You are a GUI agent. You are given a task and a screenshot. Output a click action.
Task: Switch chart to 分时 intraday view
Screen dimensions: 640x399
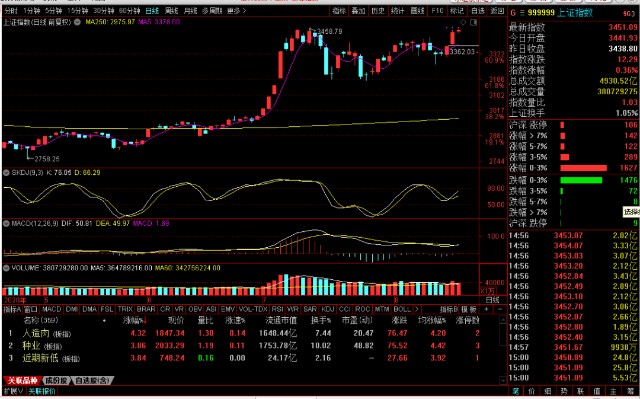[x=11, y=11]
